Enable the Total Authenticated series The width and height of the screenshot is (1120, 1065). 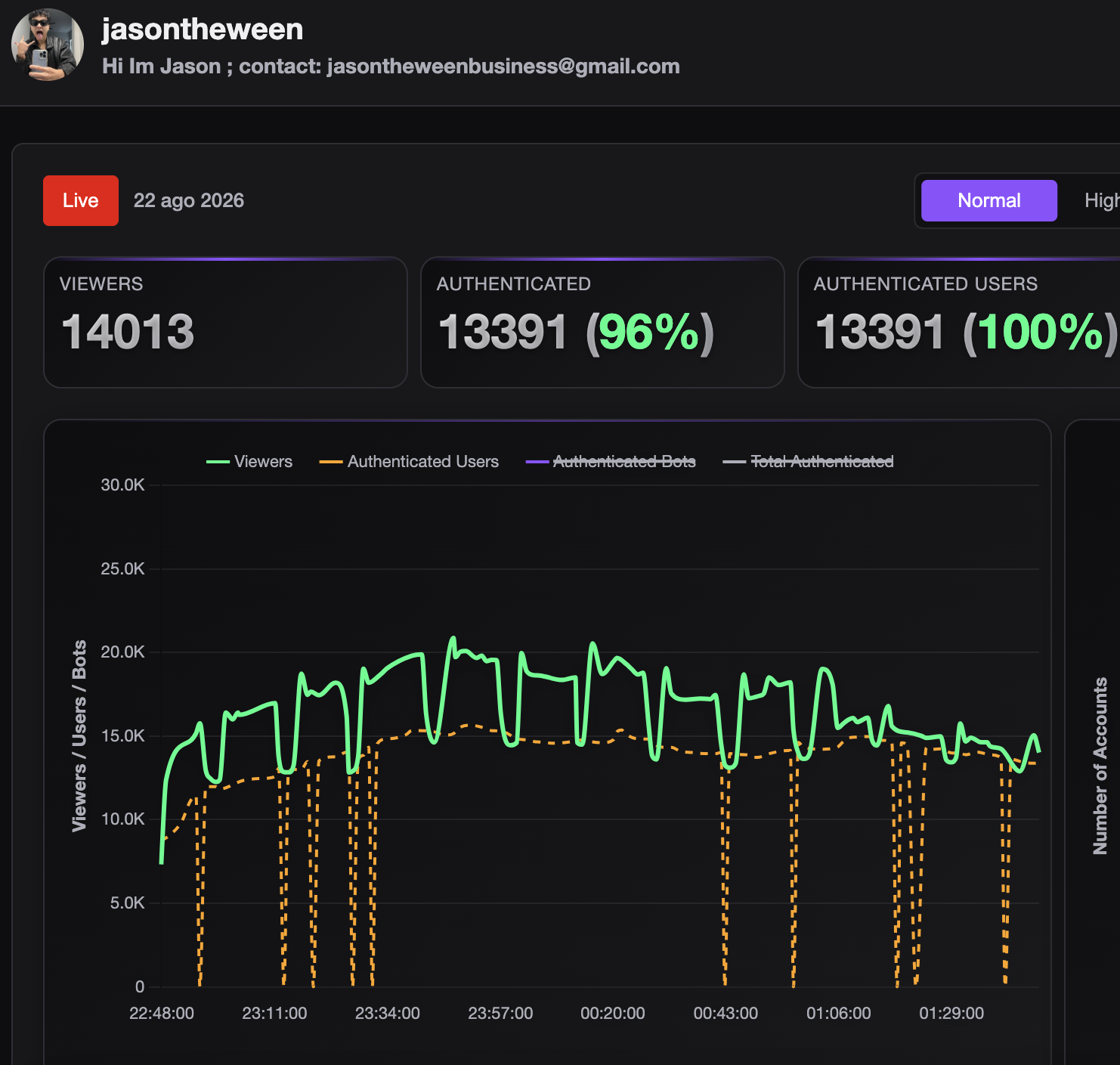click(808, 461)
